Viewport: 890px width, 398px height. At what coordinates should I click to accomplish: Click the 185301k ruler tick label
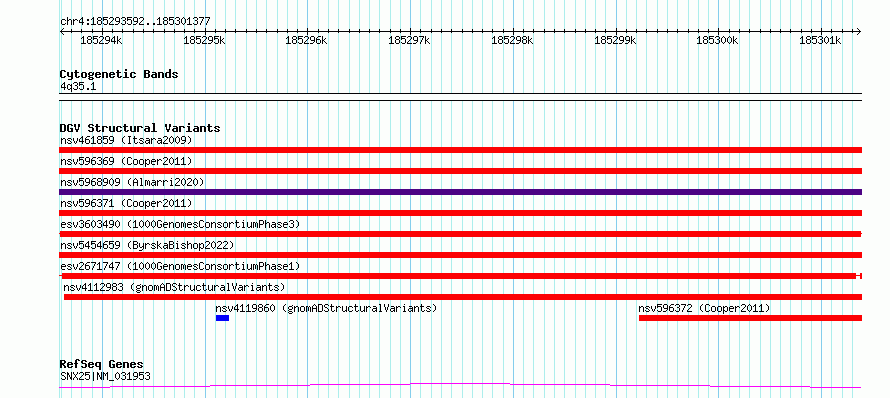tap(820, 41)
